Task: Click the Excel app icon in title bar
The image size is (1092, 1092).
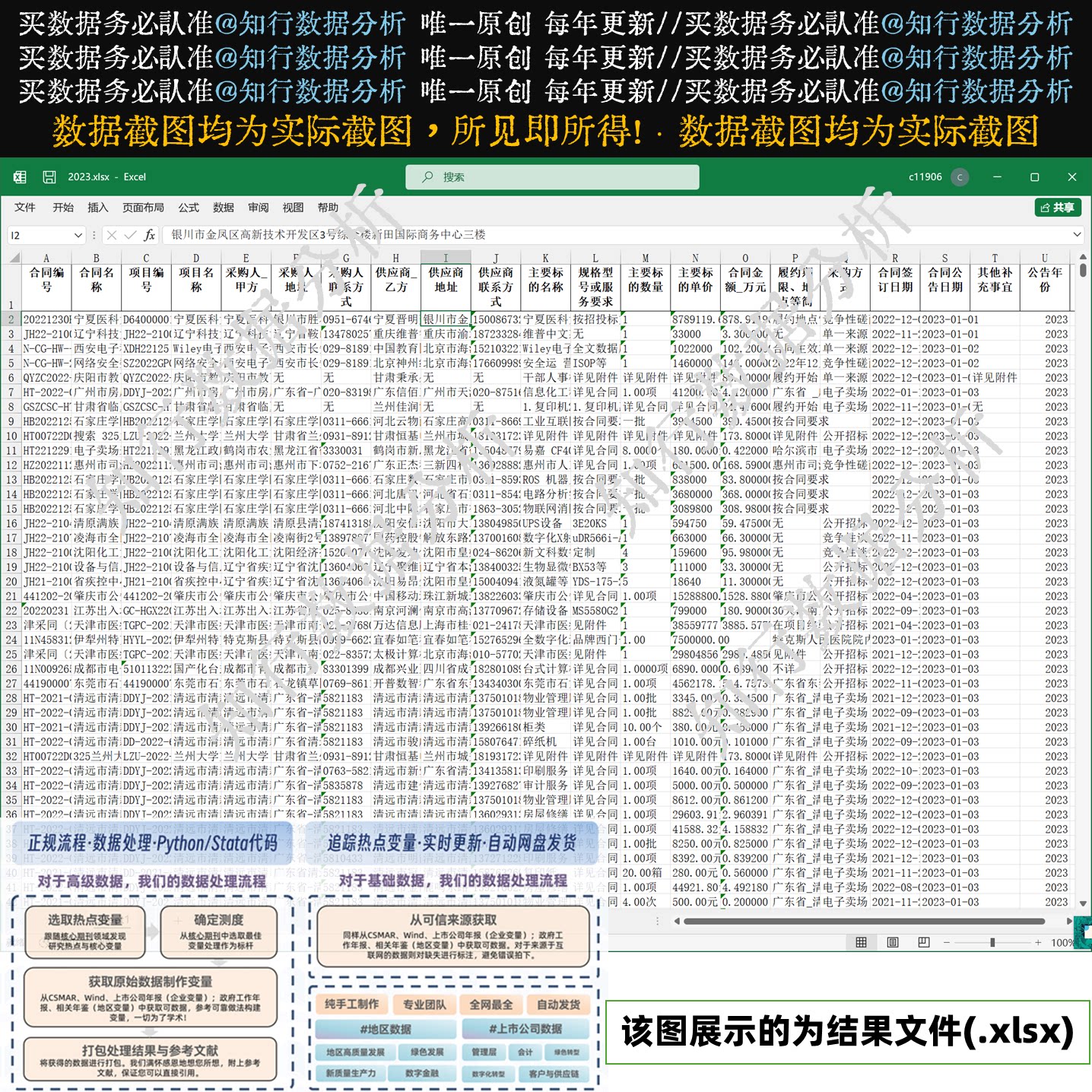Action: click(20, 177)
